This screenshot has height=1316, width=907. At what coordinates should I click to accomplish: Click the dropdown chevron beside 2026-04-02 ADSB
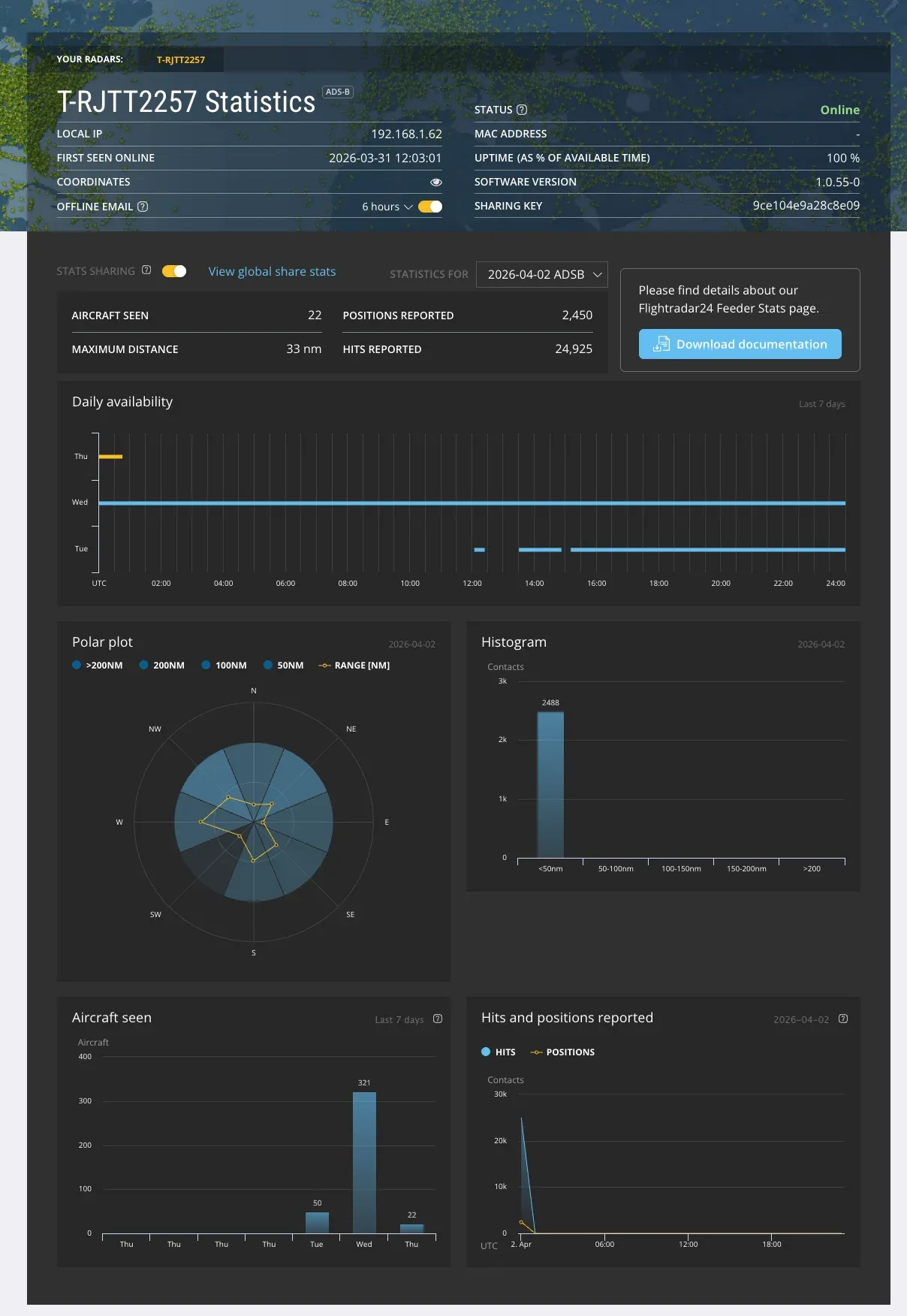[x=598, y=275]
